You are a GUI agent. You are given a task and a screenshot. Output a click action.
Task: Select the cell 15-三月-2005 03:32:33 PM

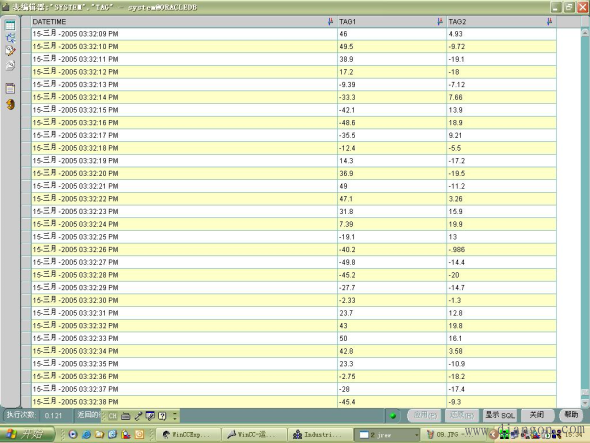coord(184,338)
